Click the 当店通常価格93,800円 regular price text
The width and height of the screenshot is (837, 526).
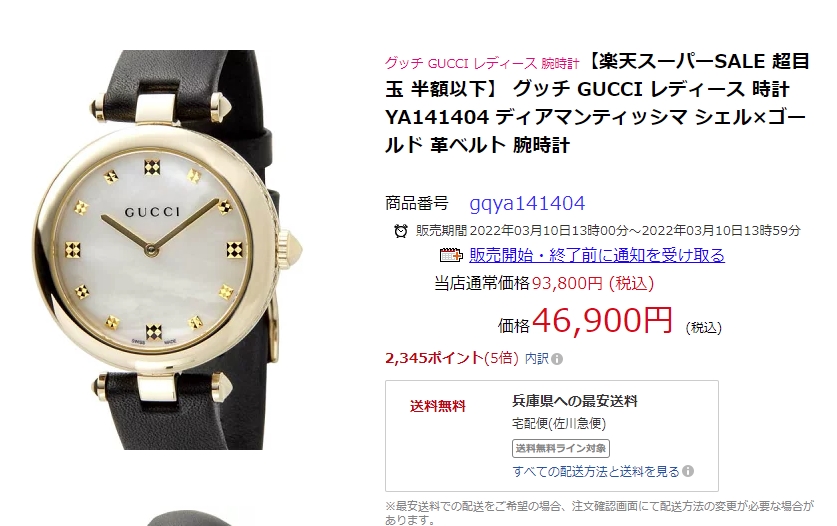coord(543,283)
